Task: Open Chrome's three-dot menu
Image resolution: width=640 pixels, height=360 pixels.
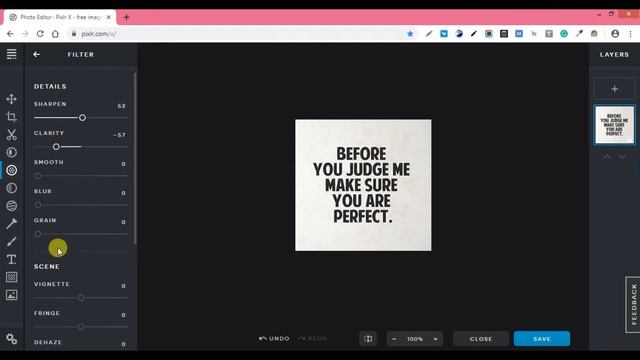Action: pos(630,34)
